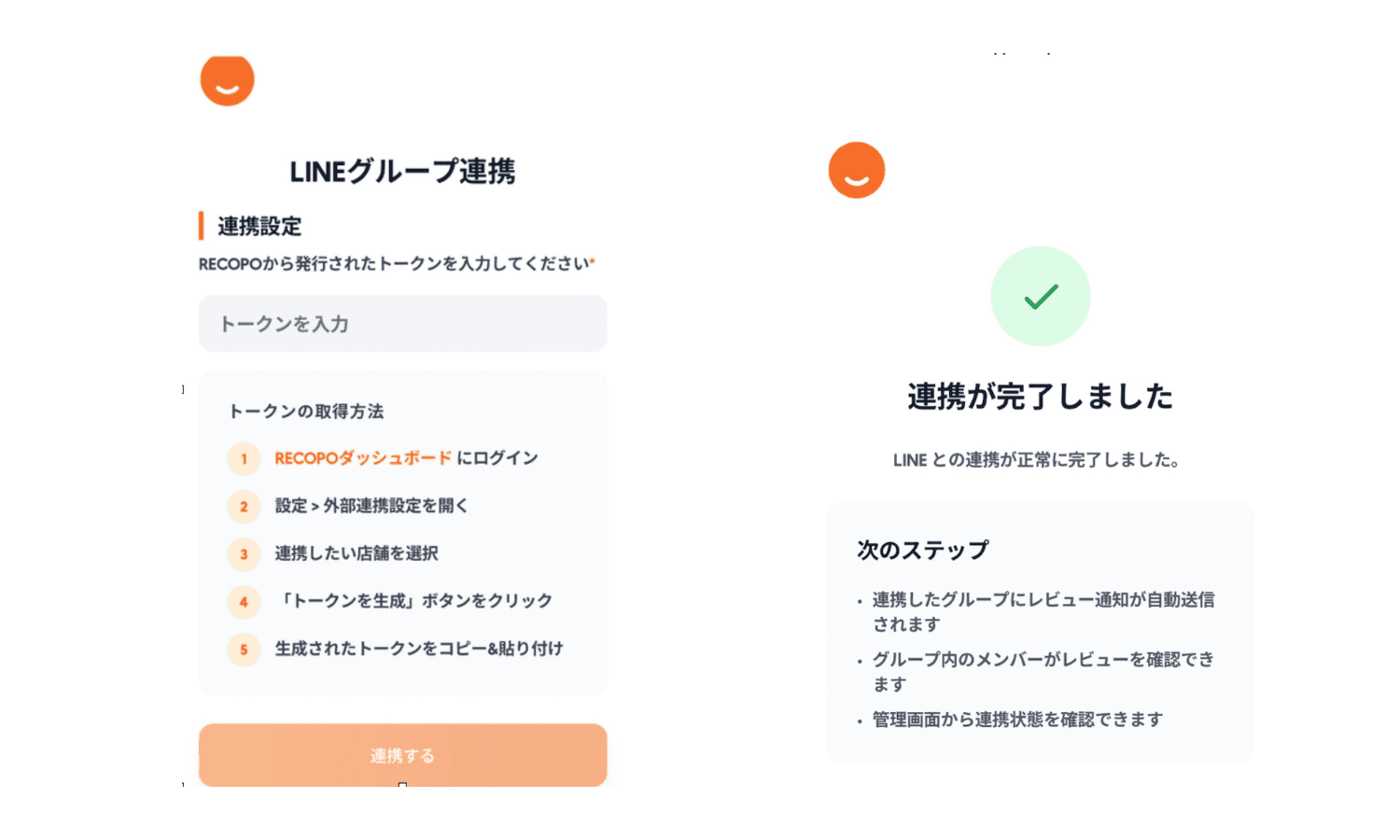Click step number 2 circle badge

[244, 506]
